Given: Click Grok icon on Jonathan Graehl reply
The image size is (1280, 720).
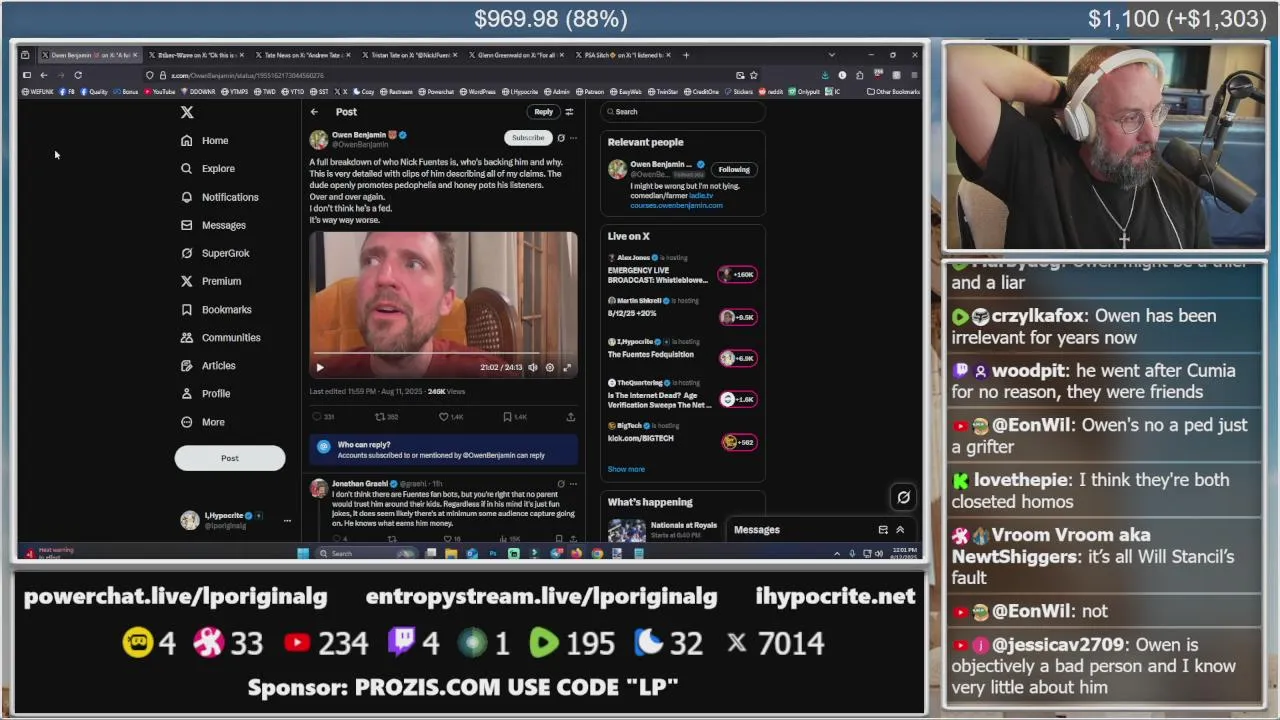Looking at the screenshot, I should [561, 484].
